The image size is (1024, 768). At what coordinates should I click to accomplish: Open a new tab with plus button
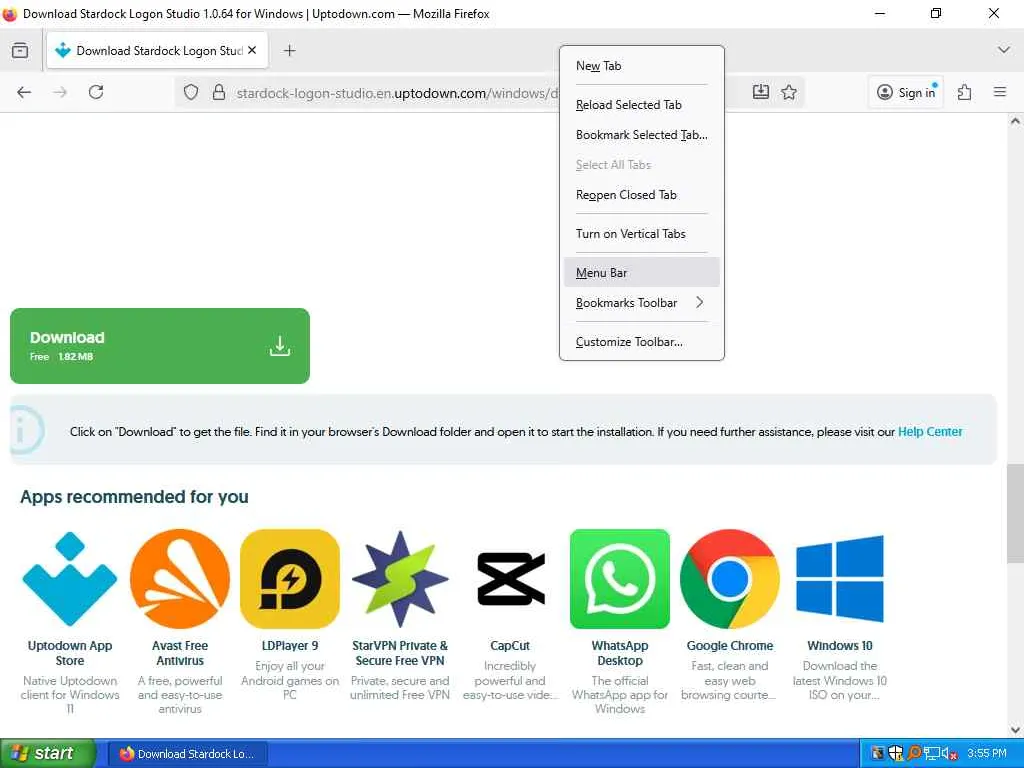pyautogui.click(x=289, y=50)
